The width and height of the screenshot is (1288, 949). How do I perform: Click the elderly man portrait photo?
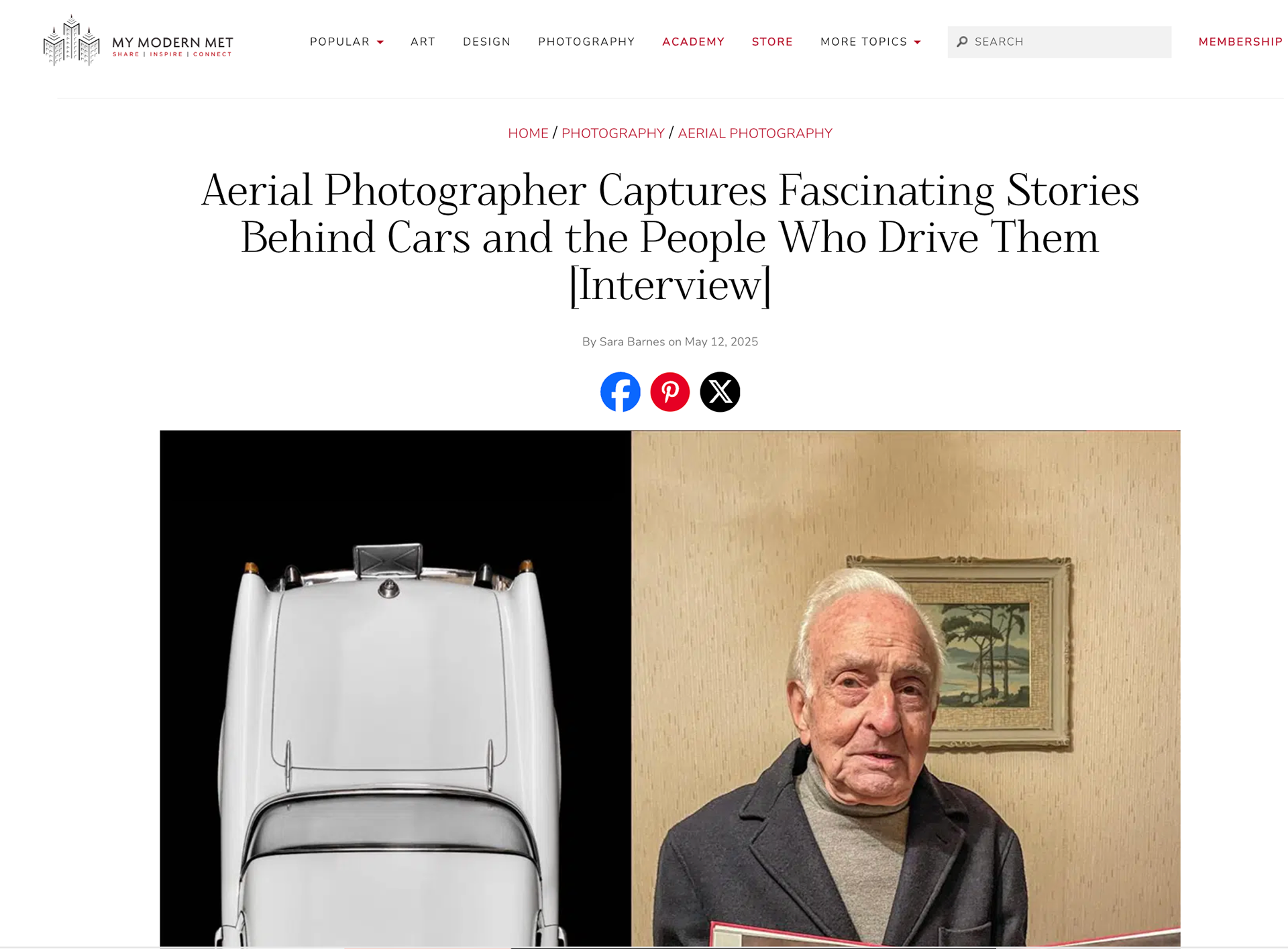[x=906, y=688]
